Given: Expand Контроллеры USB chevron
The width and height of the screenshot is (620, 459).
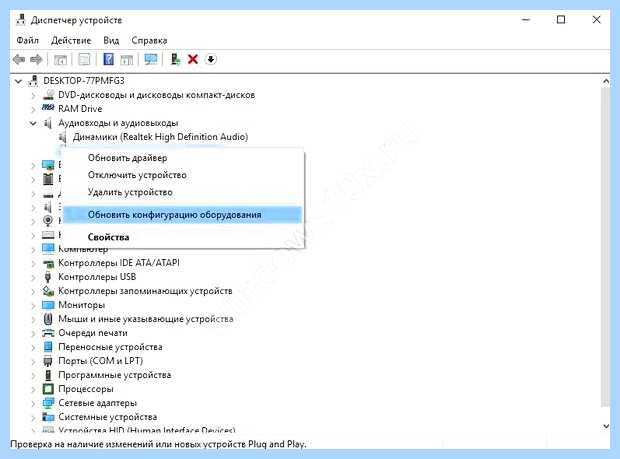Looking at the screenshot, I should tap(34, 278).
